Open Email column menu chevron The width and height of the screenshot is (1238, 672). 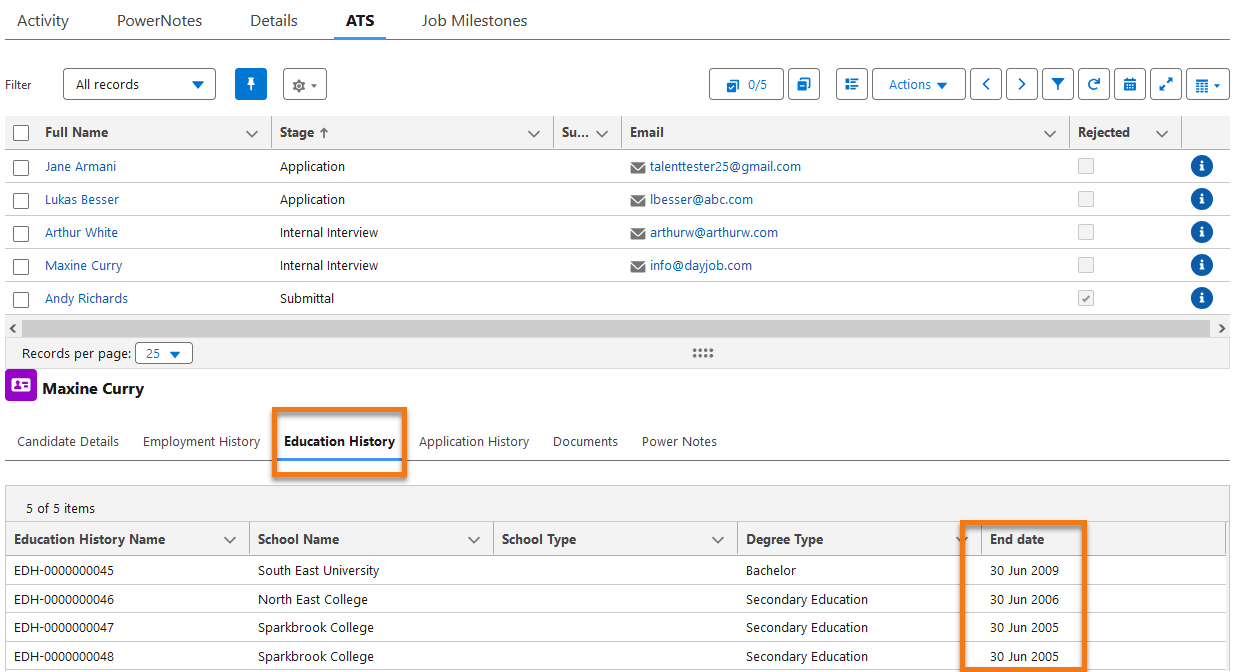[1050, 133]
